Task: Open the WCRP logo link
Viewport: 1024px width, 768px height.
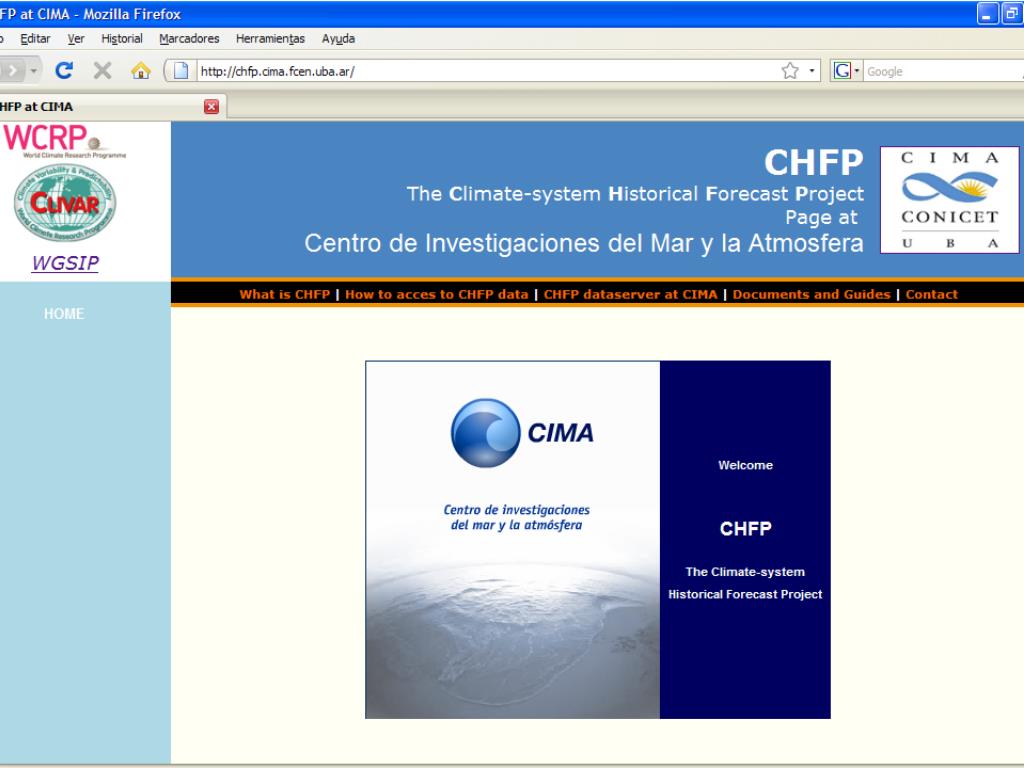Action: click(x=65, y=140)
